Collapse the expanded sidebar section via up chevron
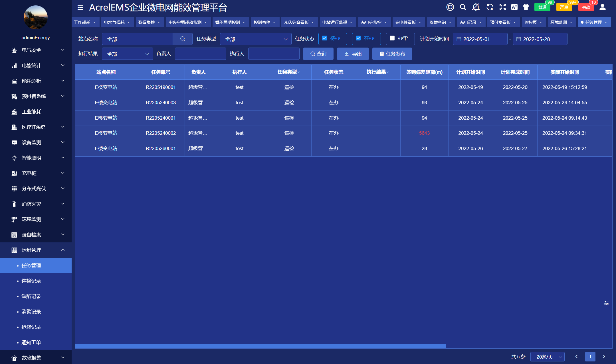This screenshot has height=364, width=616. tap(62, 250)
